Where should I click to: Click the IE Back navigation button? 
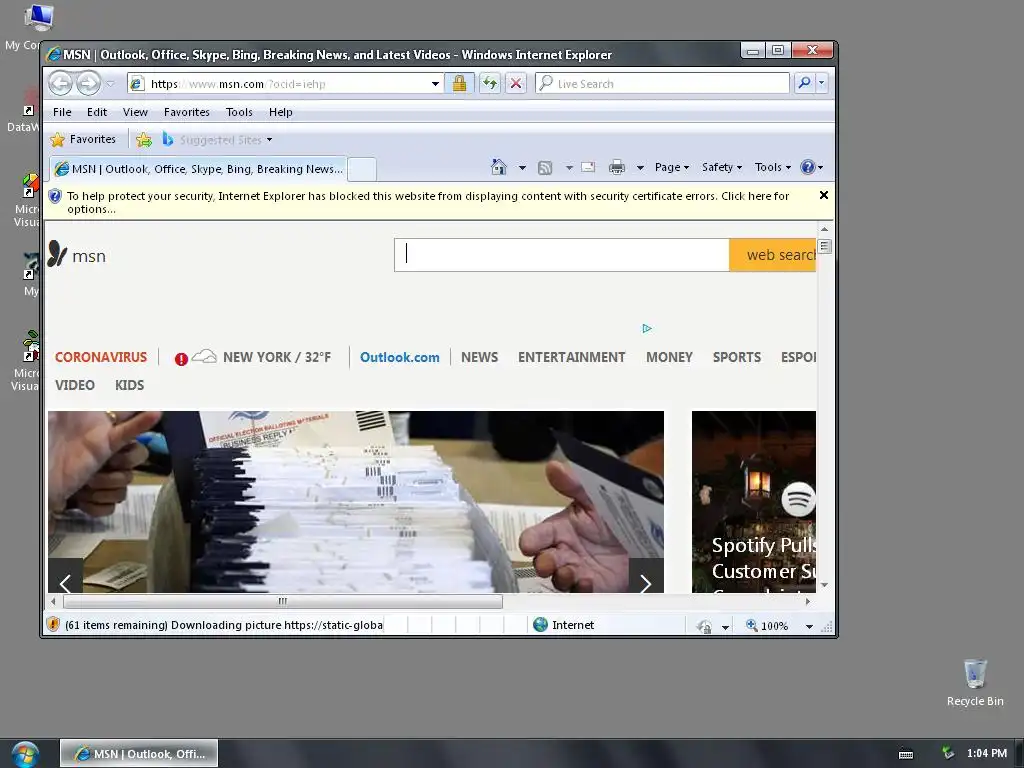[x=61, y=83]
